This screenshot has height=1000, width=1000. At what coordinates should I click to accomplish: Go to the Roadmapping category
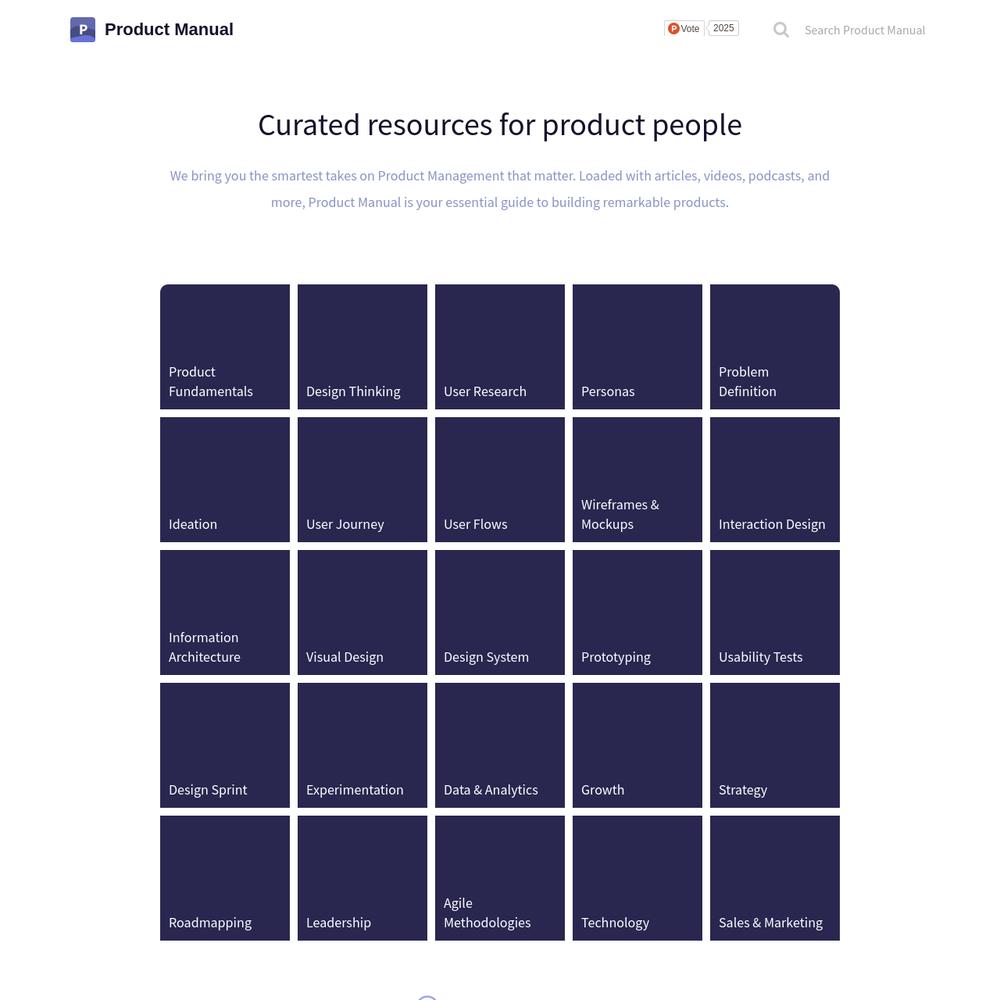pos(224,878)
